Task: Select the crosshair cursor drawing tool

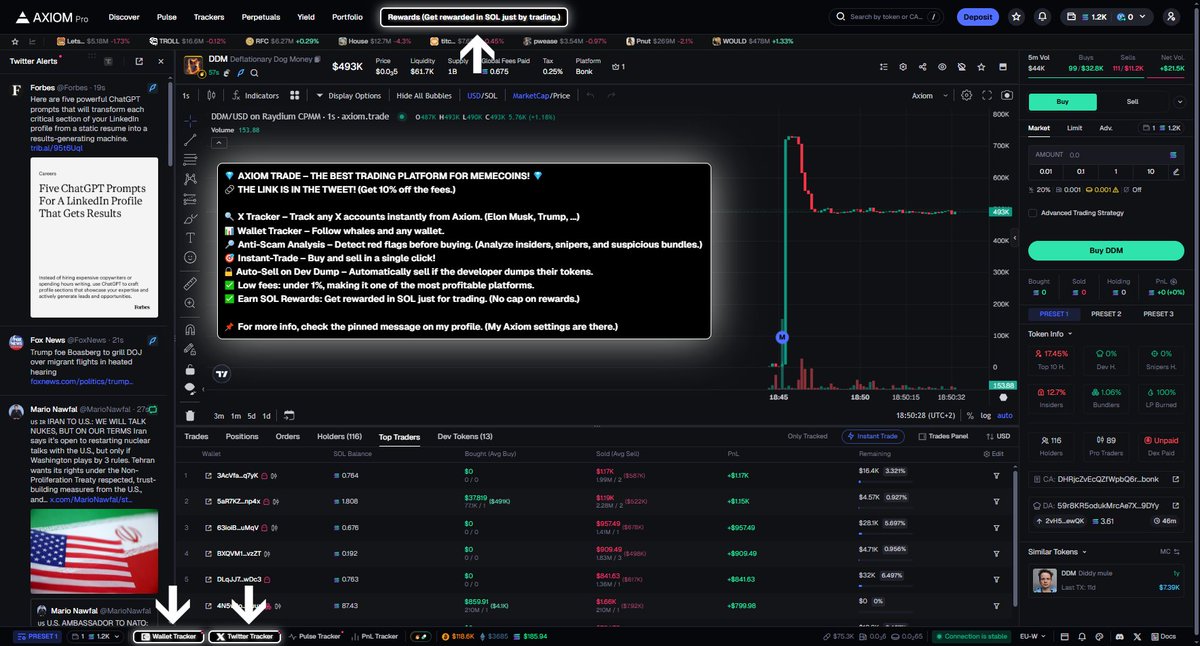Action: (190, 119)
